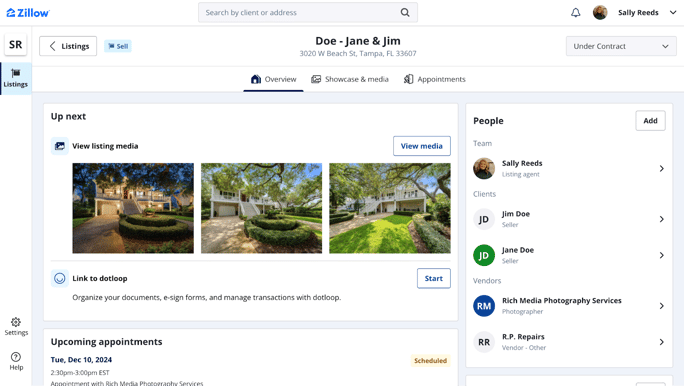This screenshot has width=684, height=386.
Task: Click Sally Reeds profile avatar in header
Action: pyautogui.click(x=600, y=13)
